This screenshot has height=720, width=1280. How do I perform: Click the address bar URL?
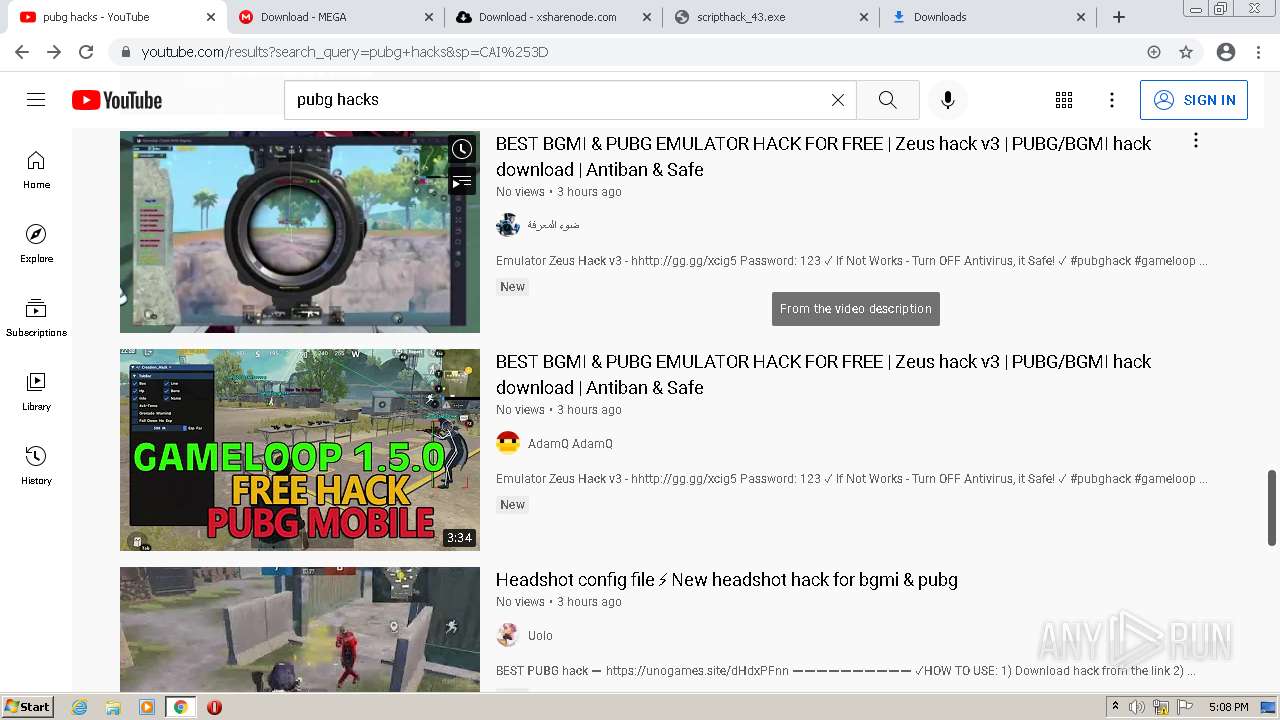coord(345,52)
